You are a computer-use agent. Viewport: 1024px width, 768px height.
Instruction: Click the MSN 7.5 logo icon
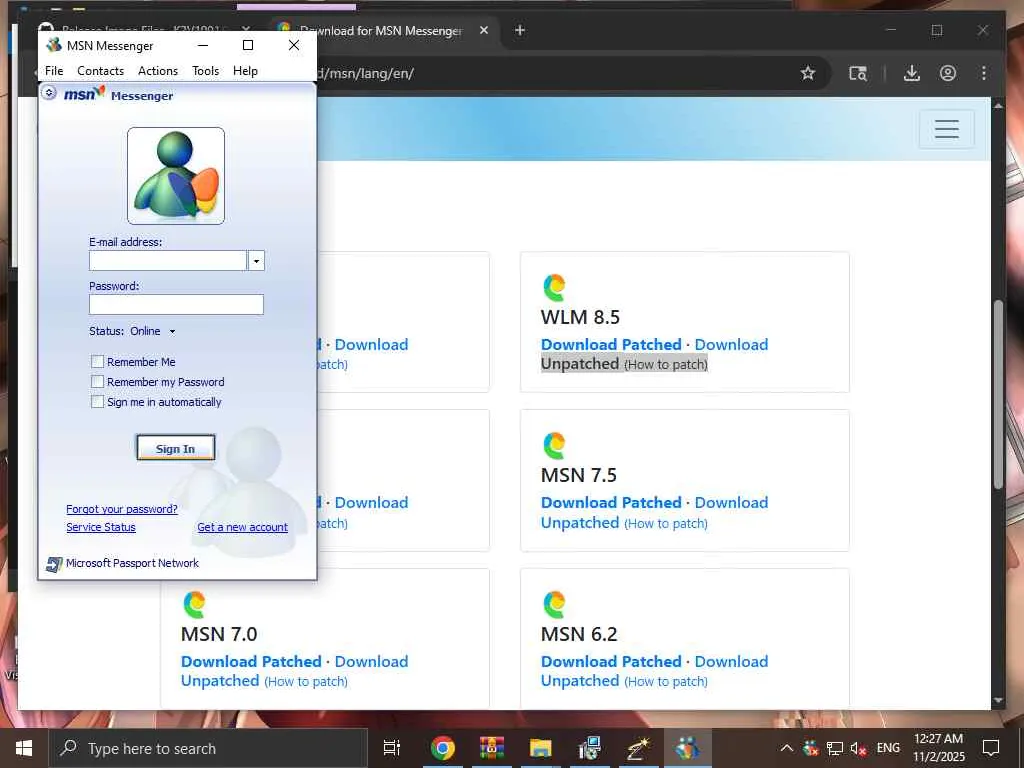pyautogui.click(x=554, y=446)
